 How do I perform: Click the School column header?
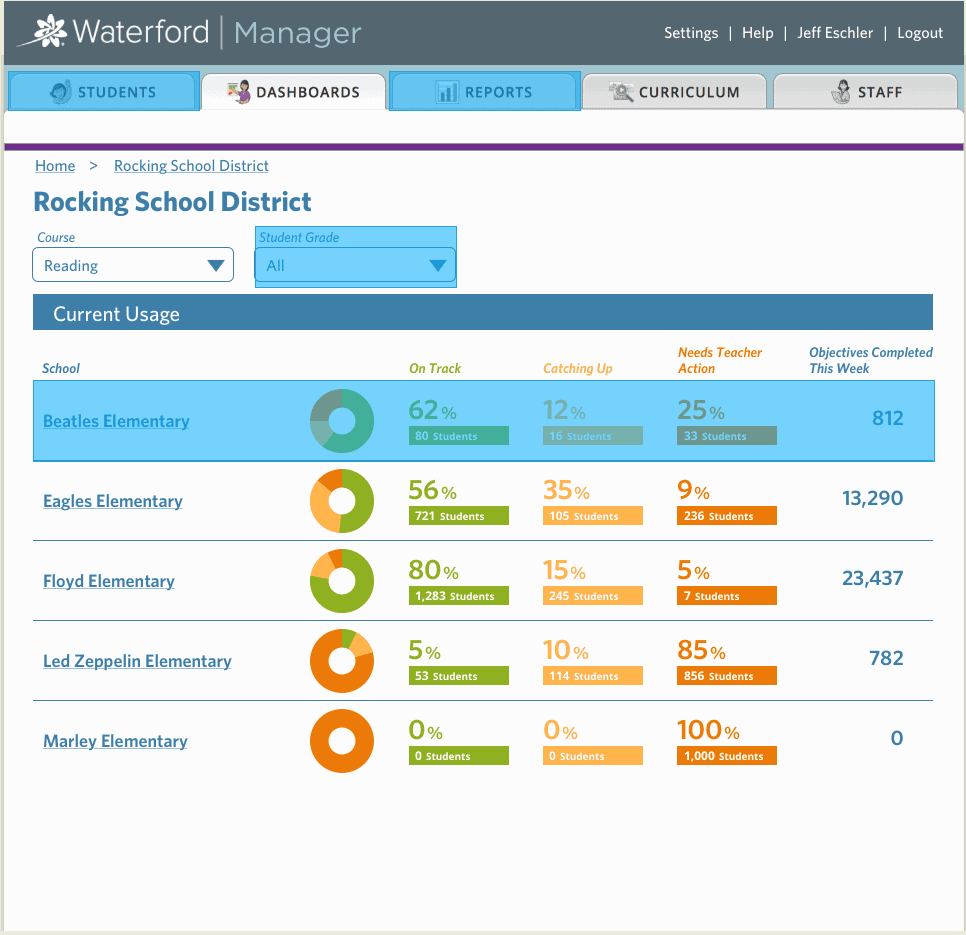pos(61,368)
